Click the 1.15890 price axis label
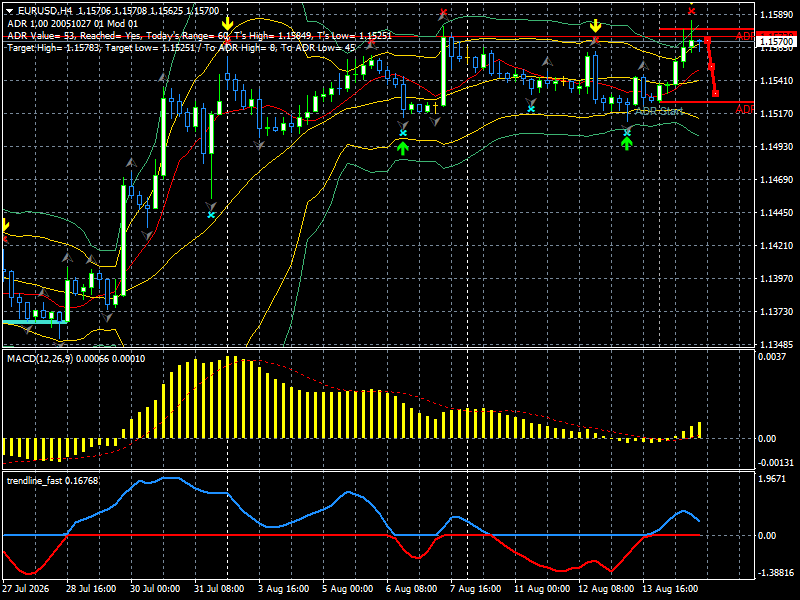The image size is (800, 600). tap(777, 14)
